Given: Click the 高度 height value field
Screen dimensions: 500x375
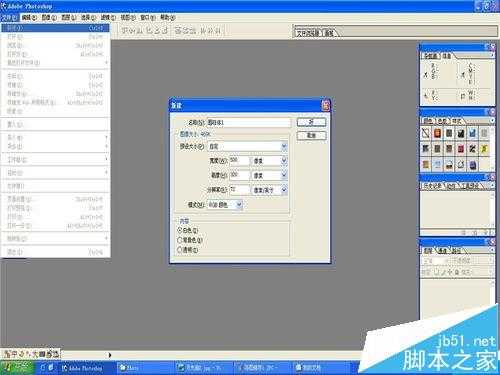Looking at the screenshot, I should click(239, 175).
